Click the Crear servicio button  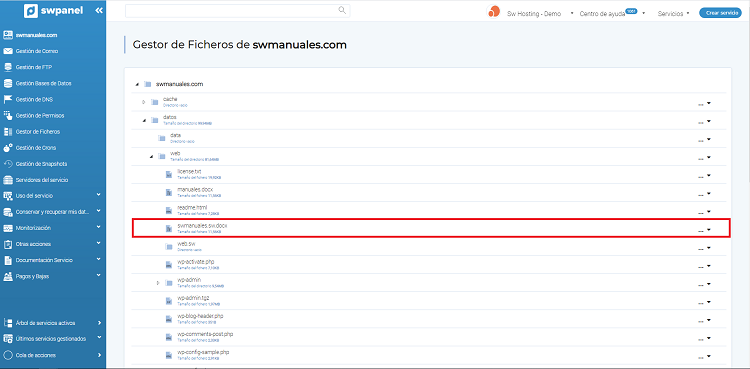point(720,13)
